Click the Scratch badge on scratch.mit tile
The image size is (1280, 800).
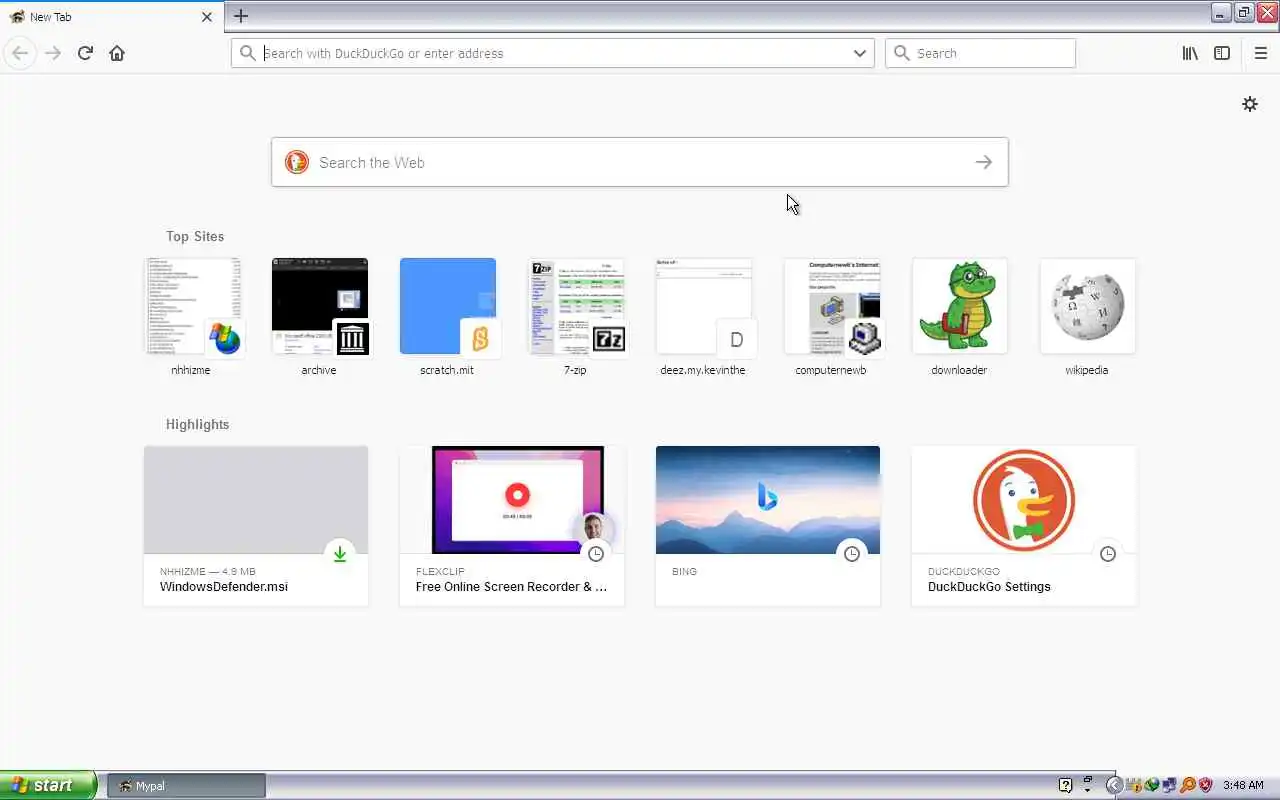point(480,339)
